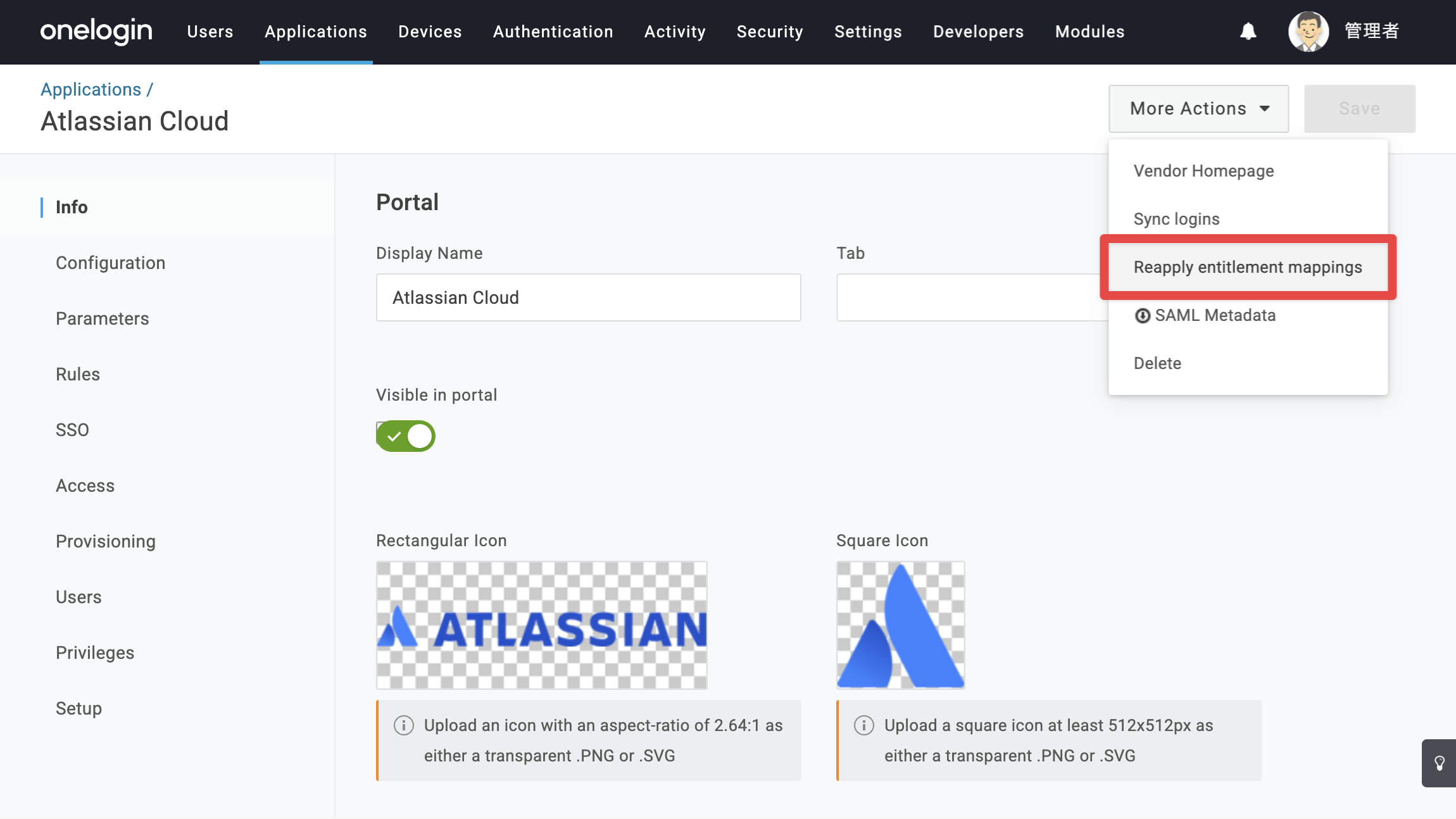This screenshot has height=819, width=1456.
Task: Choose Sync logins in More Actions
Action: (1248, 219)
